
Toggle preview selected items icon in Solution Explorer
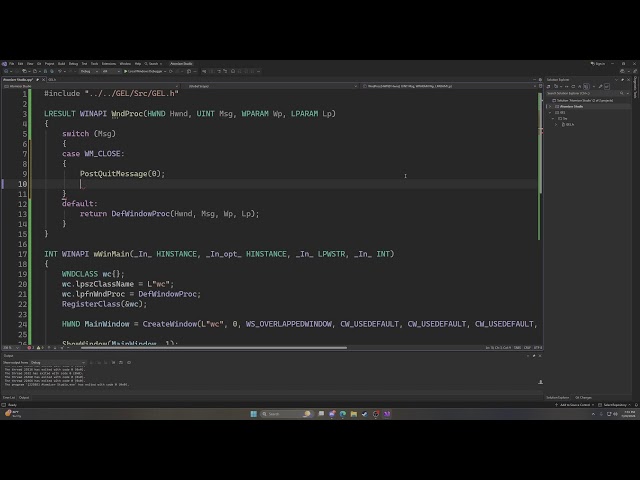(x=607, y=87)
